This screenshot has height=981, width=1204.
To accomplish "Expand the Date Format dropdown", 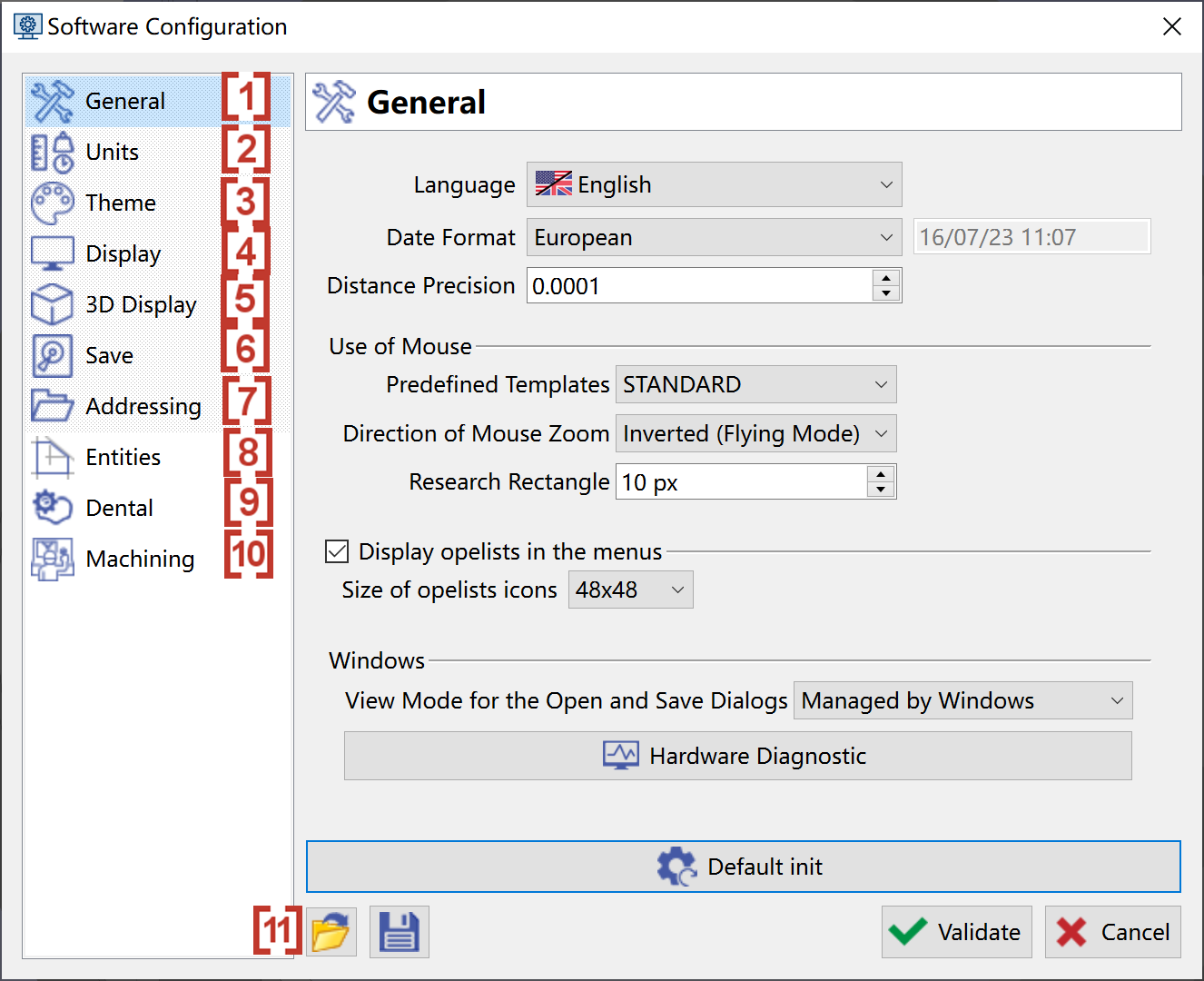I will pos(714,238).
